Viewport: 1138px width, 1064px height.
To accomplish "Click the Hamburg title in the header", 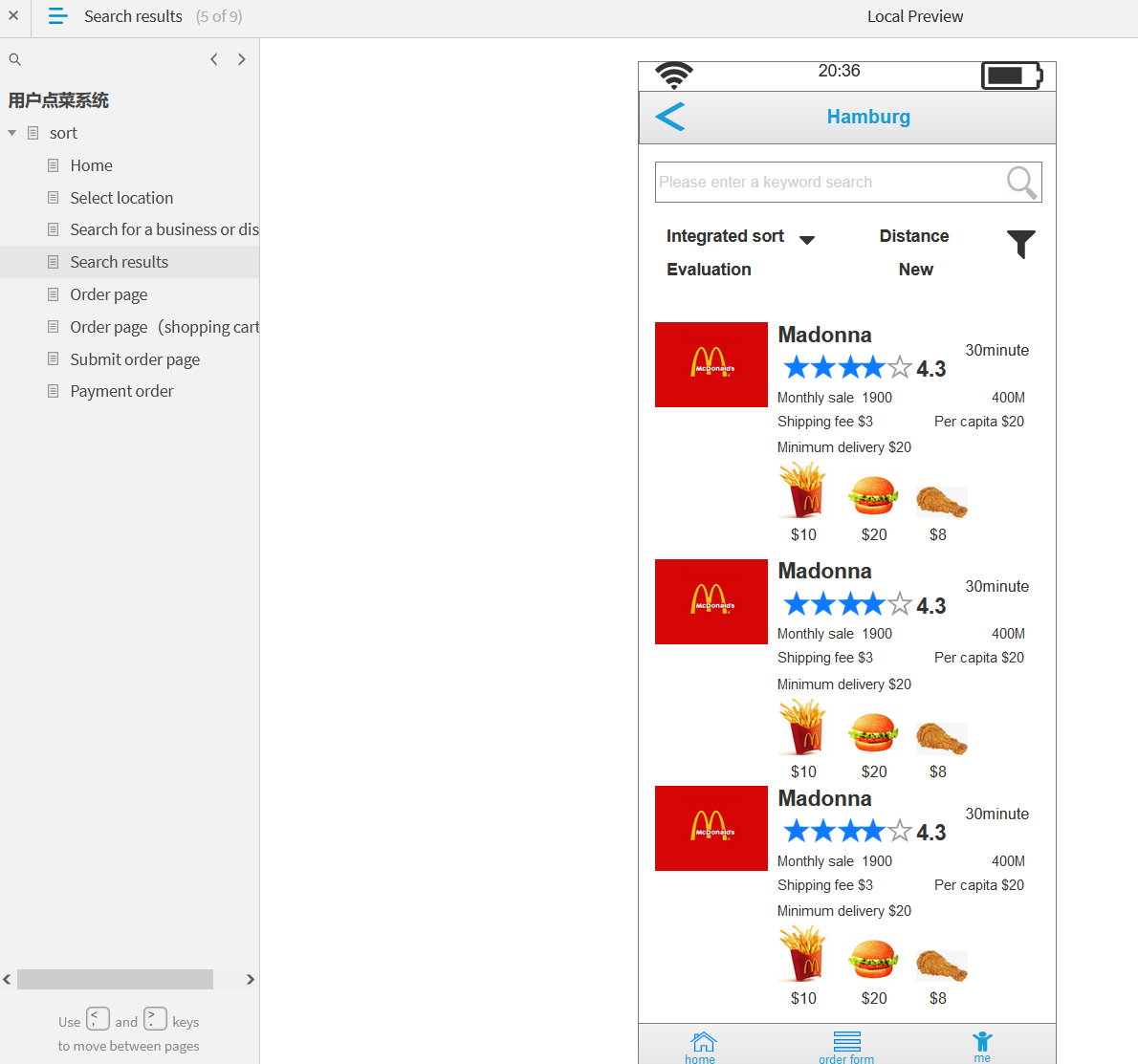I will click(x=868, y=117).
